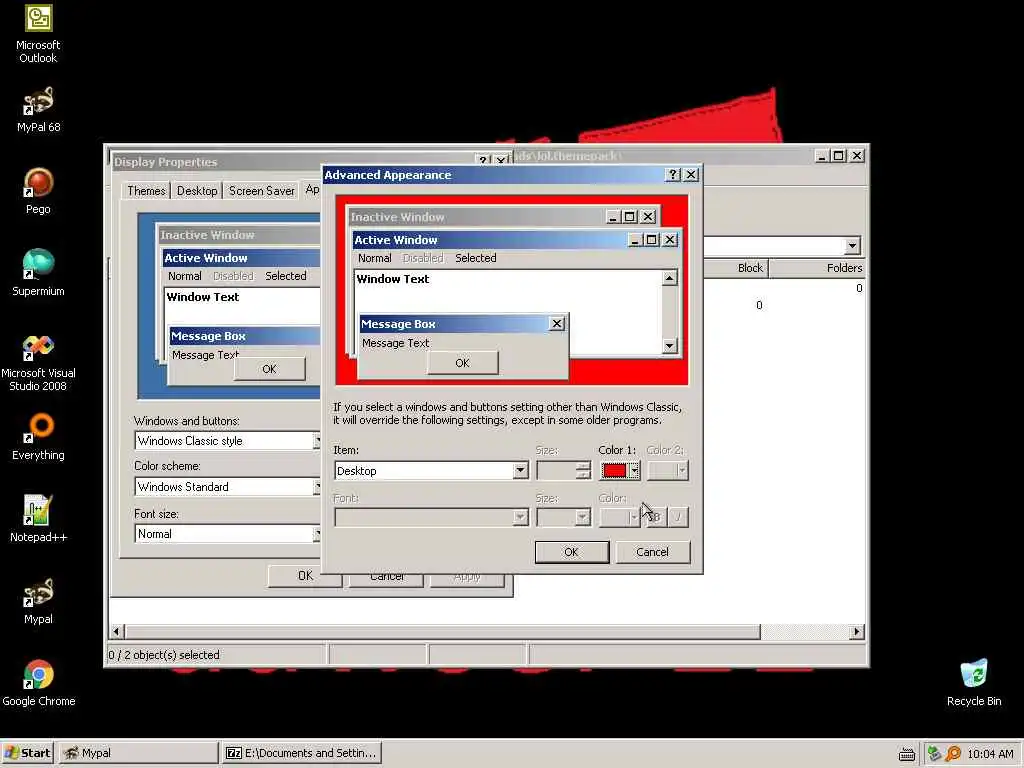Open the Color 1 red swatch picker

[620, 470]
